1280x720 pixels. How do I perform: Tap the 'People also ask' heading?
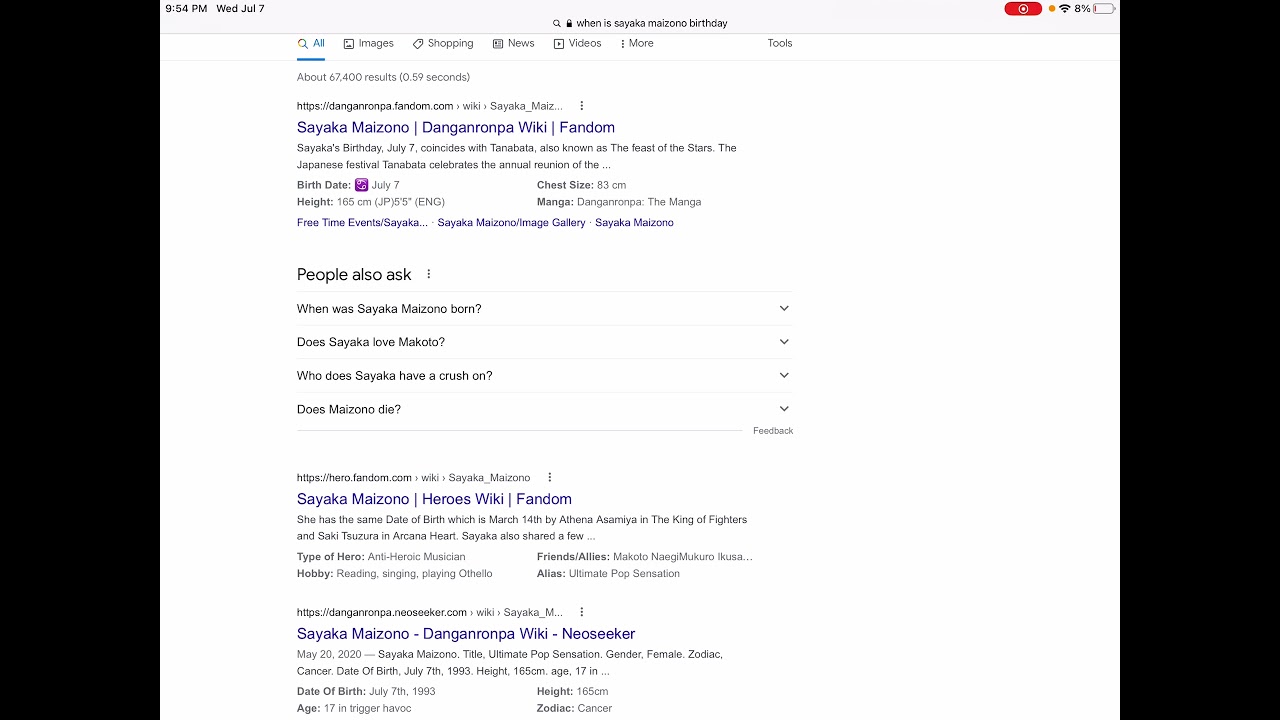tap(354, 275)
